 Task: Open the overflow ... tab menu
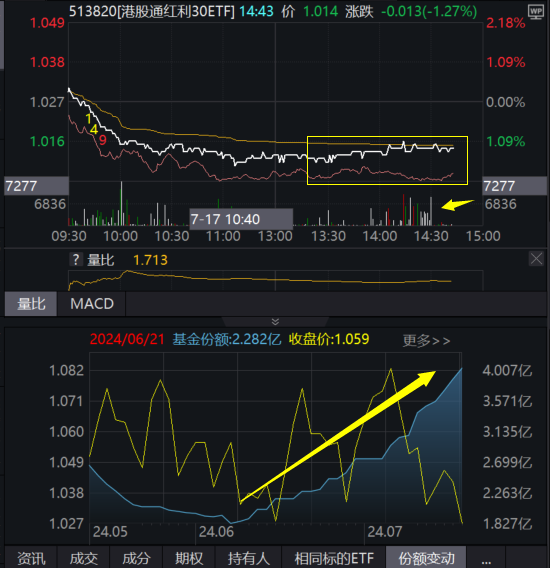coord(486,559)
